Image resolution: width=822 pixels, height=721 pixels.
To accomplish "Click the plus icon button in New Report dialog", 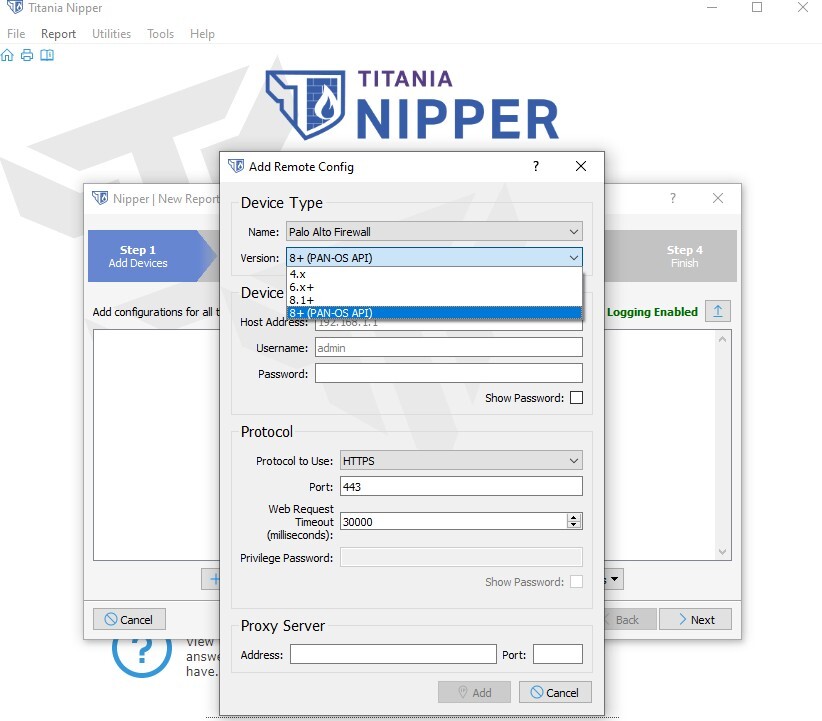I will pyautogui.click(x=212, y=579).
